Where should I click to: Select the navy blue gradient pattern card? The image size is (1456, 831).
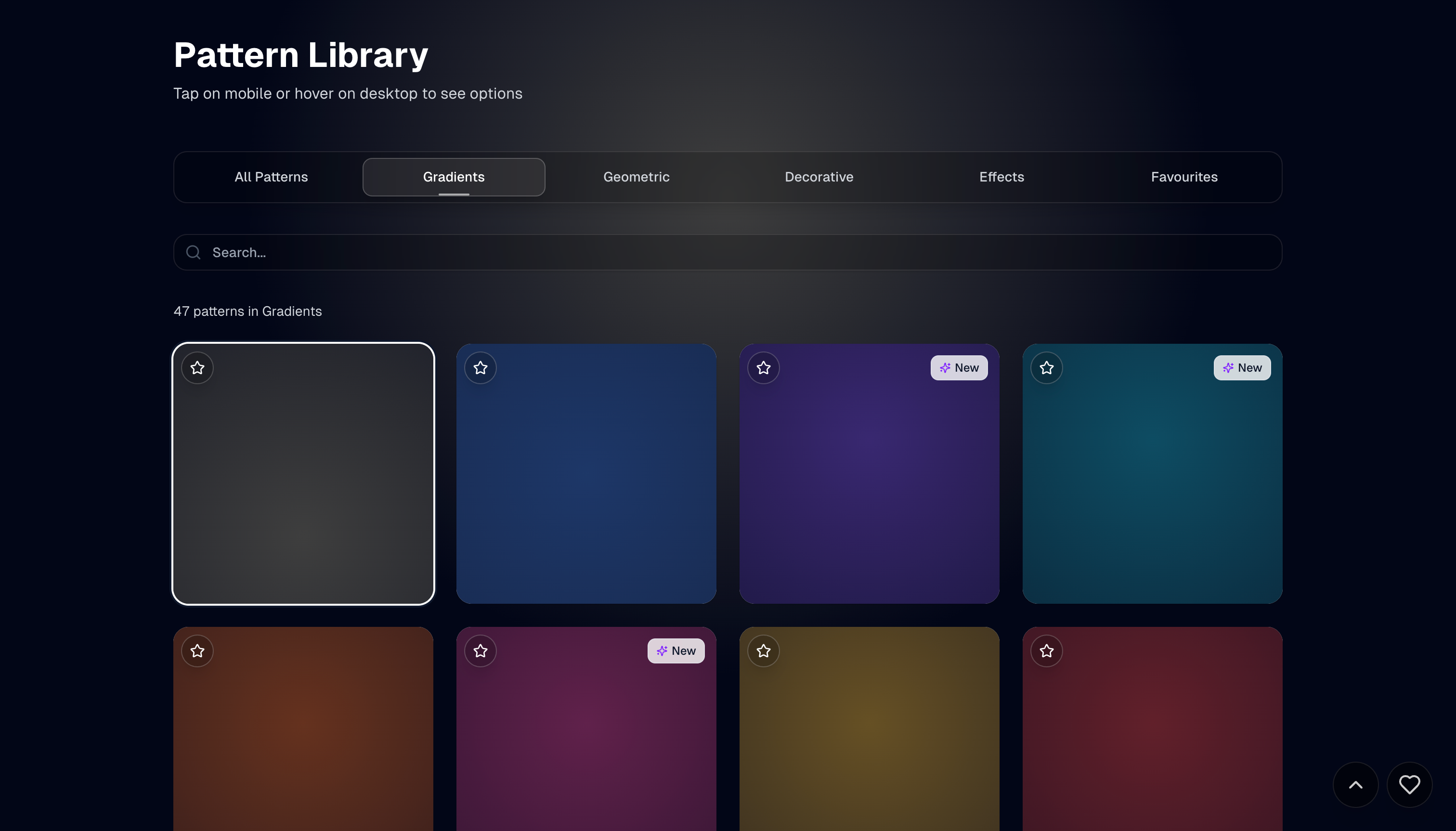coord(586,474)
